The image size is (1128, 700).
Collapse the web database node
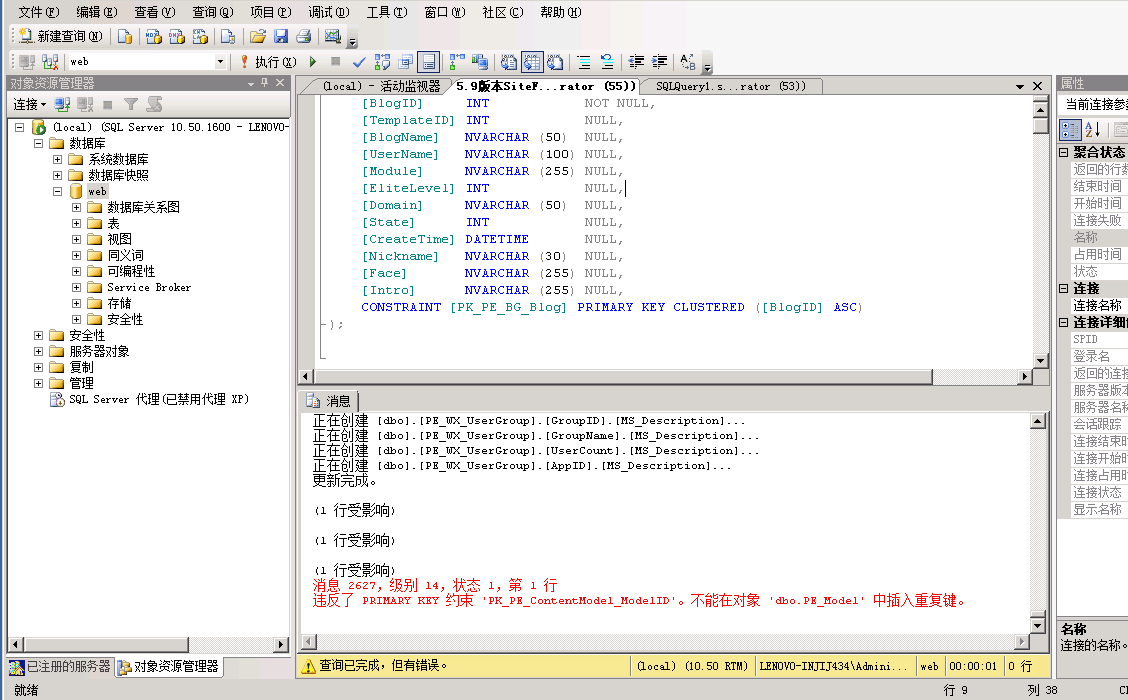coord(58,191)
